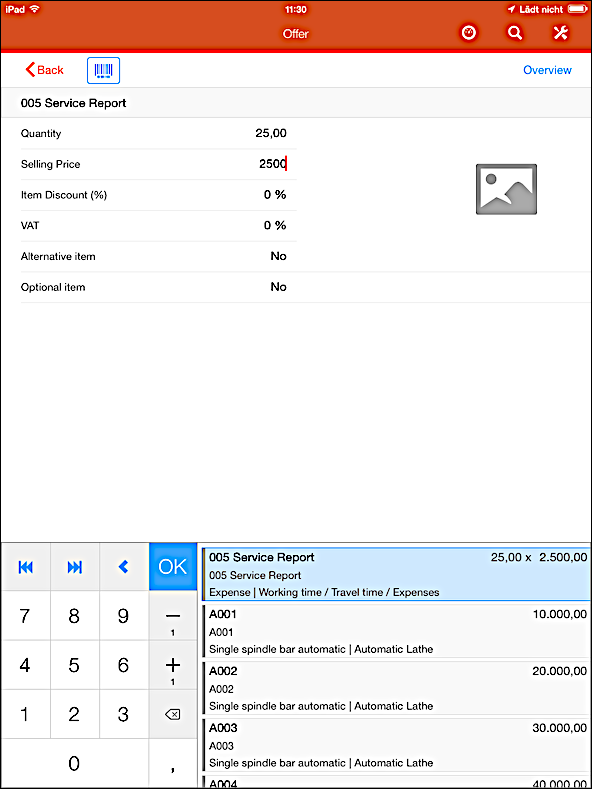Open the search magnifier in header
This screenshot has width=592, height=789.
[x=514, y=33]
